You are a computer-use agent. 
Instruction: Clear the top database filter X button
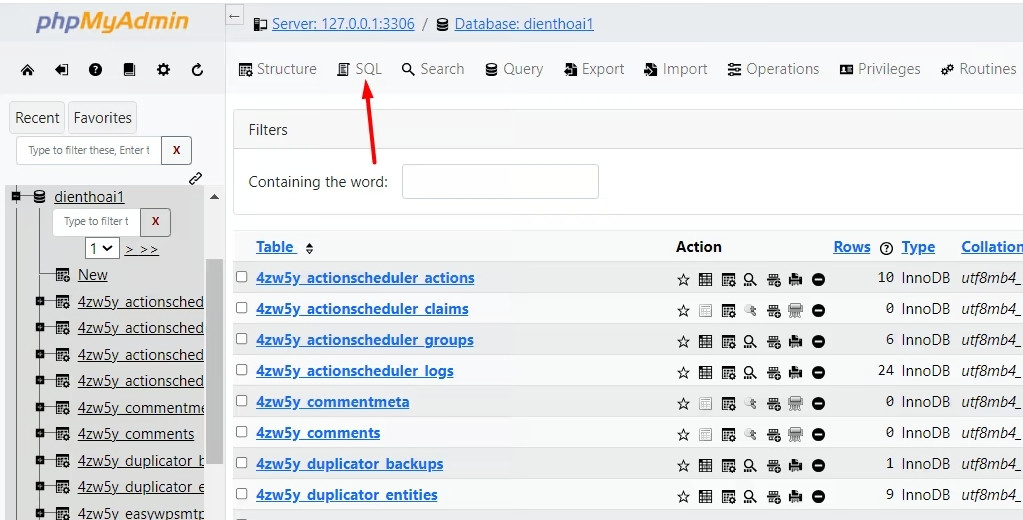(x=176, y=150)
